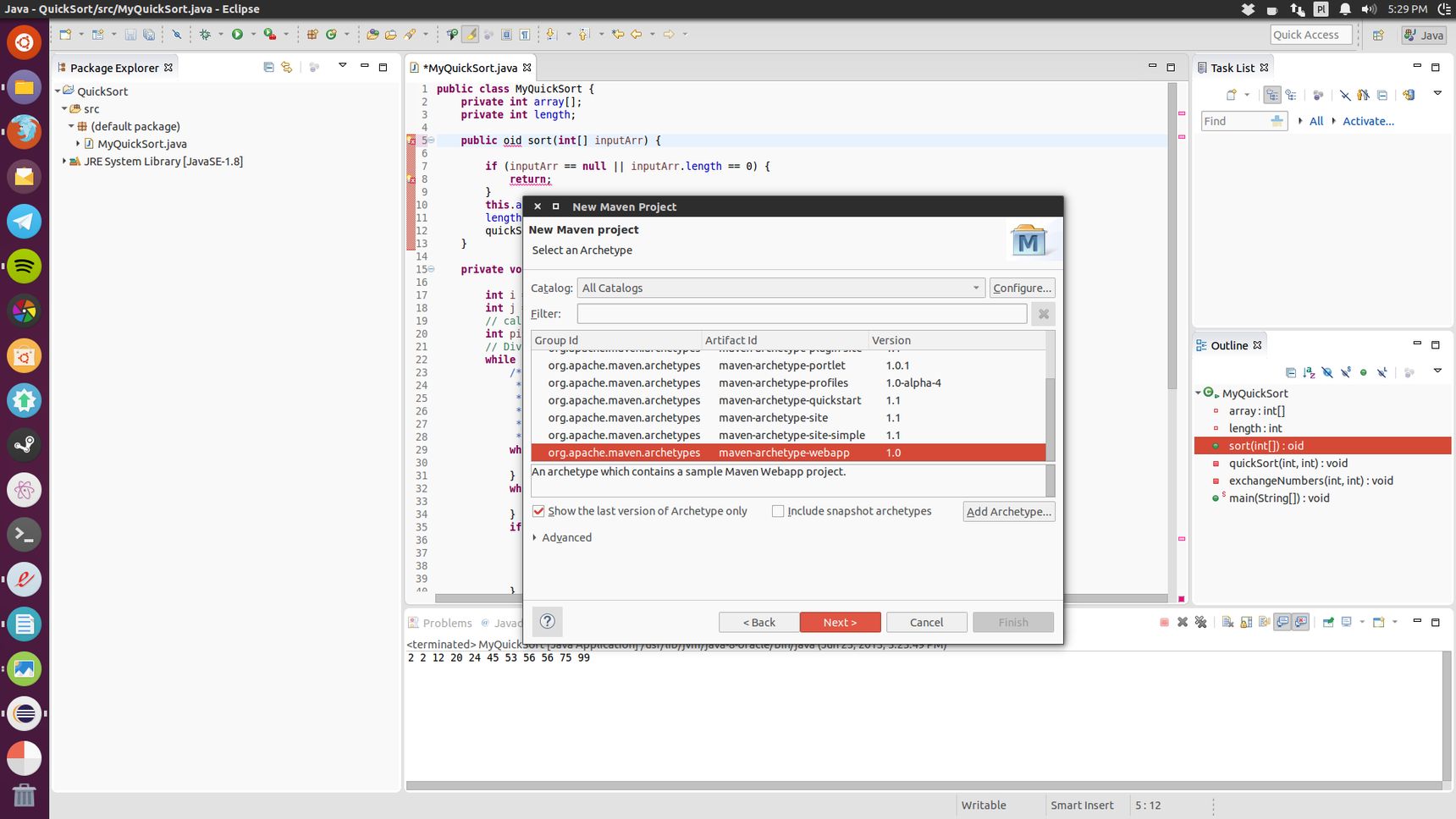Toggle Categorized presentation in Task List
This screenshot has width=1456, height=819.
click(1272, 95)
